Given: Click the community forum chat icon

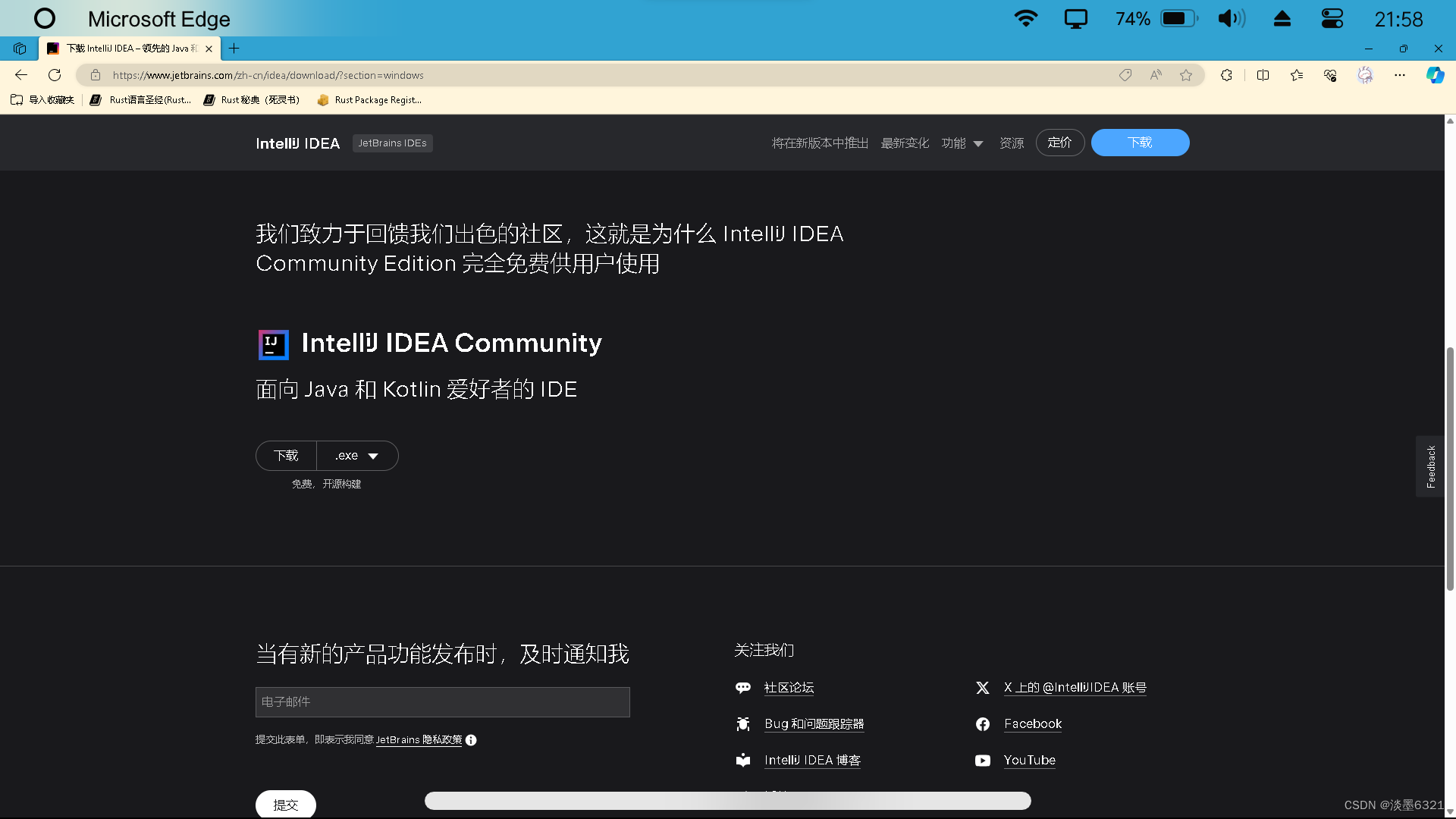Looking at the screenshot, I should [743, 688].
